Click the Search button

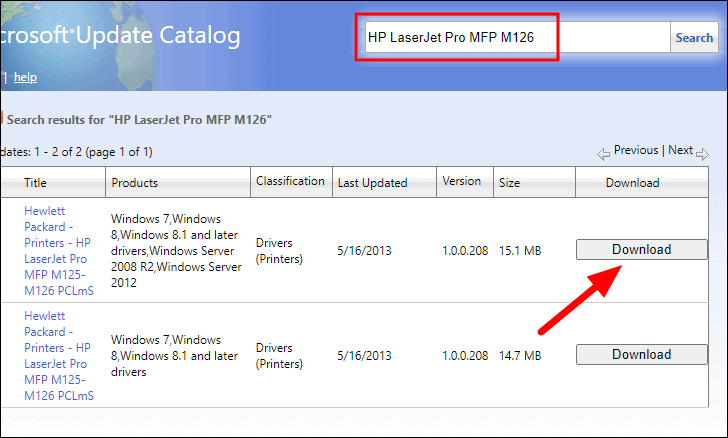pyautogui.click(x=694, y=38)
